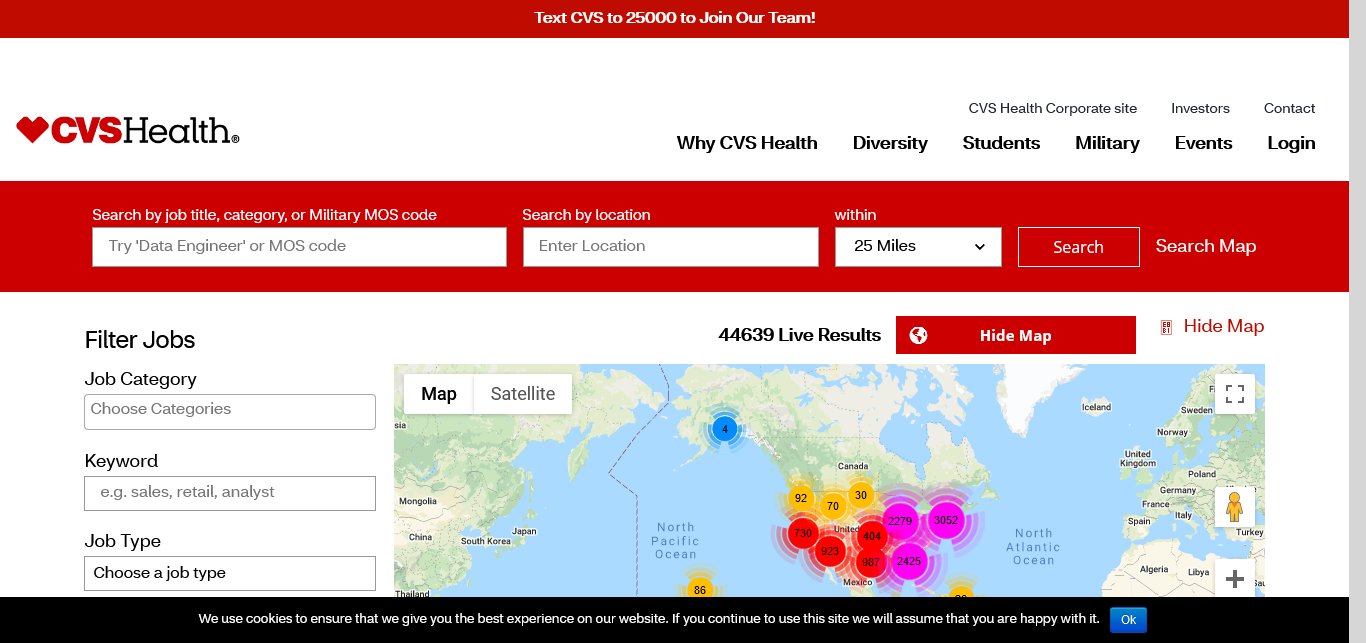The width and height of the screenshot is (1366, 643).
Task: Accept cookies with the Ok button
Action: point(1128,620)
